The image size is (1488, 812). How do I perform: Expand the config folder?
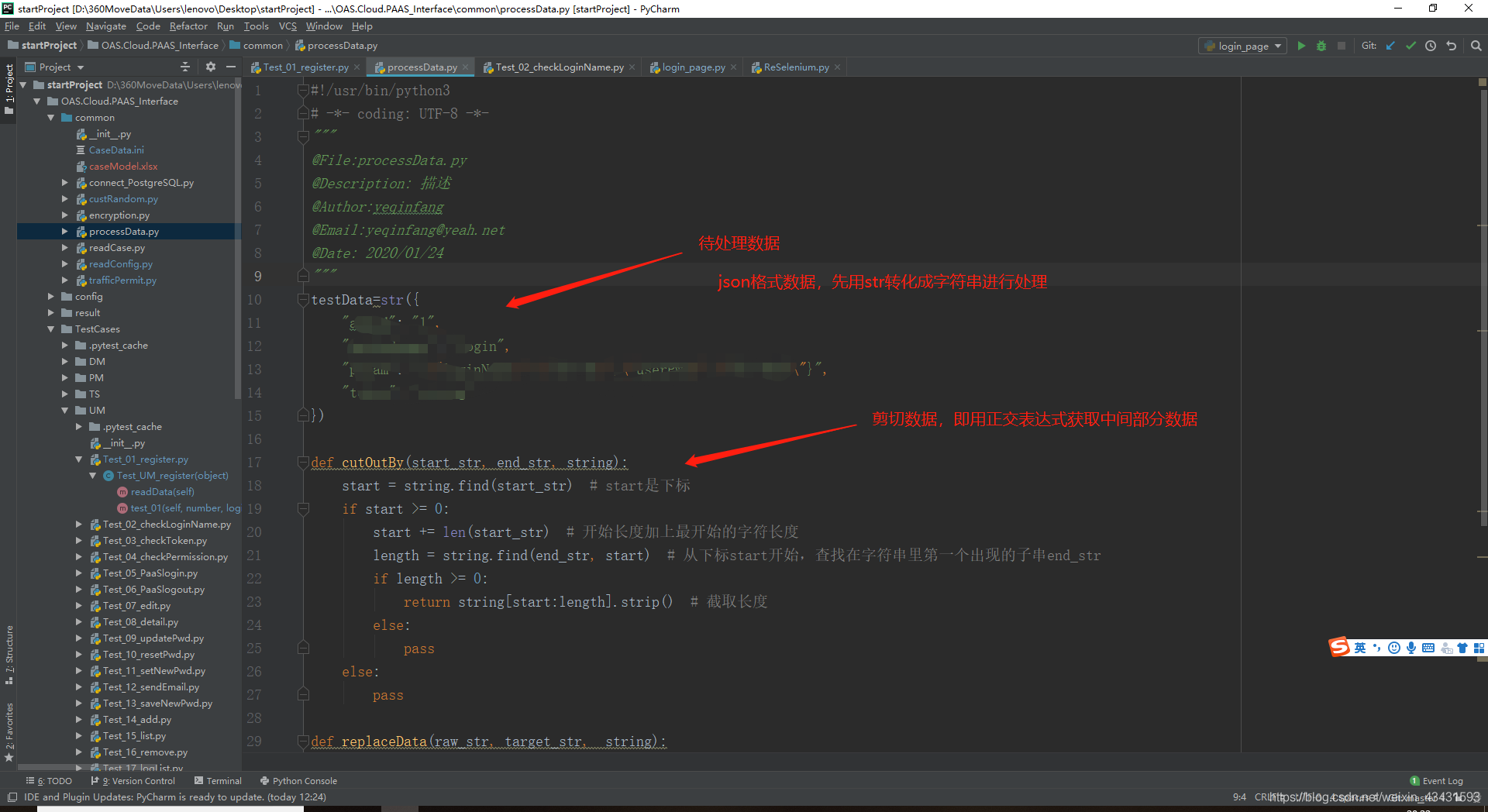51,297
